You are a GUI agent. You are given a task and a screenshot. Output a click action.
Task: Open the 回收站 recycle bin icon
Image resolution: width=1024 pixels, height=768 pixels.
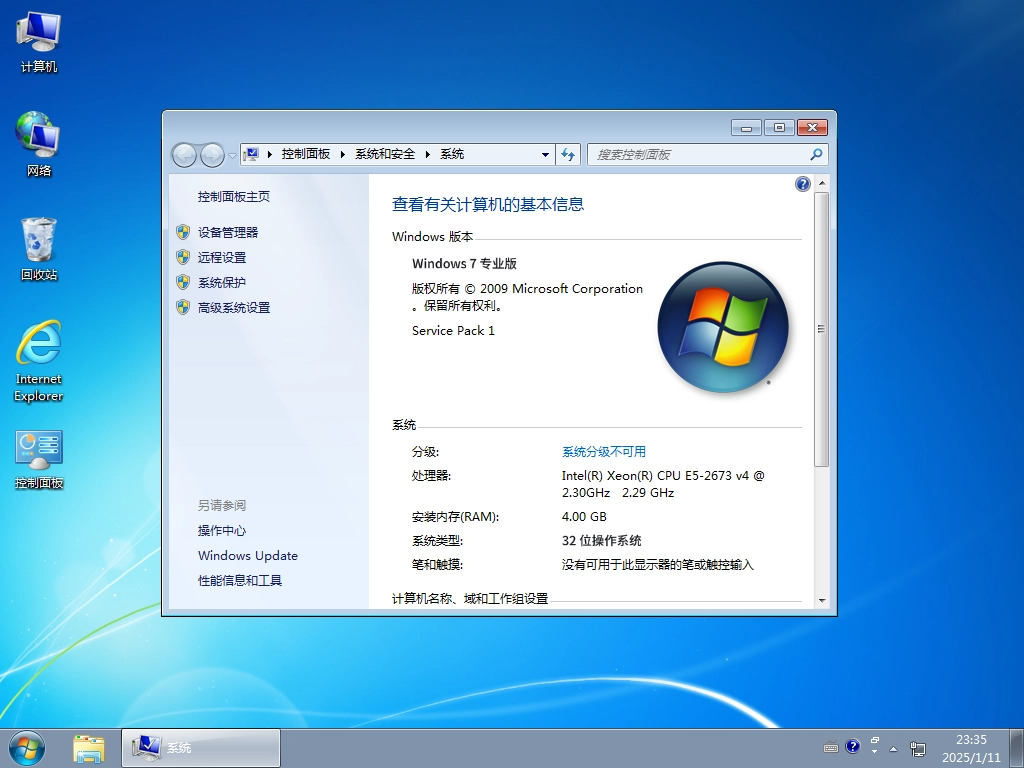tap(38, 248)
